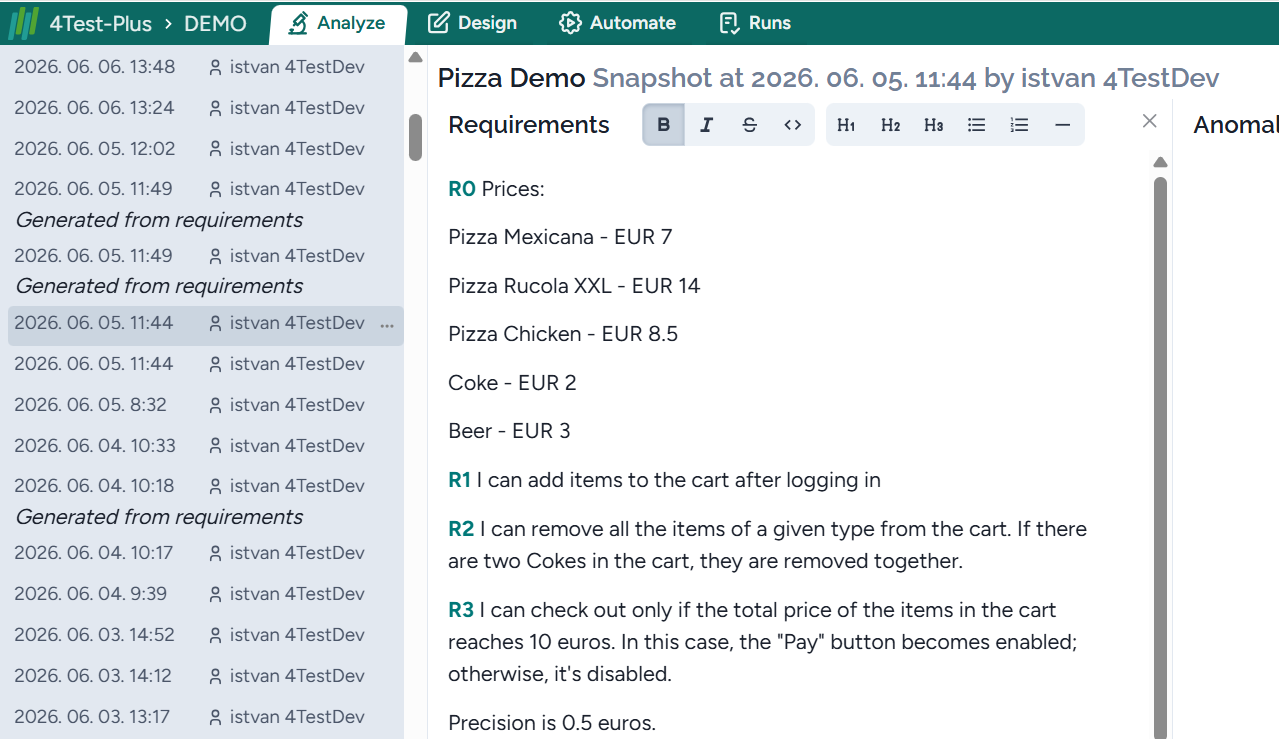The image size is (1279, 739).
Task: Insert a horizontal rule
Action: [x=1062, y=125]
